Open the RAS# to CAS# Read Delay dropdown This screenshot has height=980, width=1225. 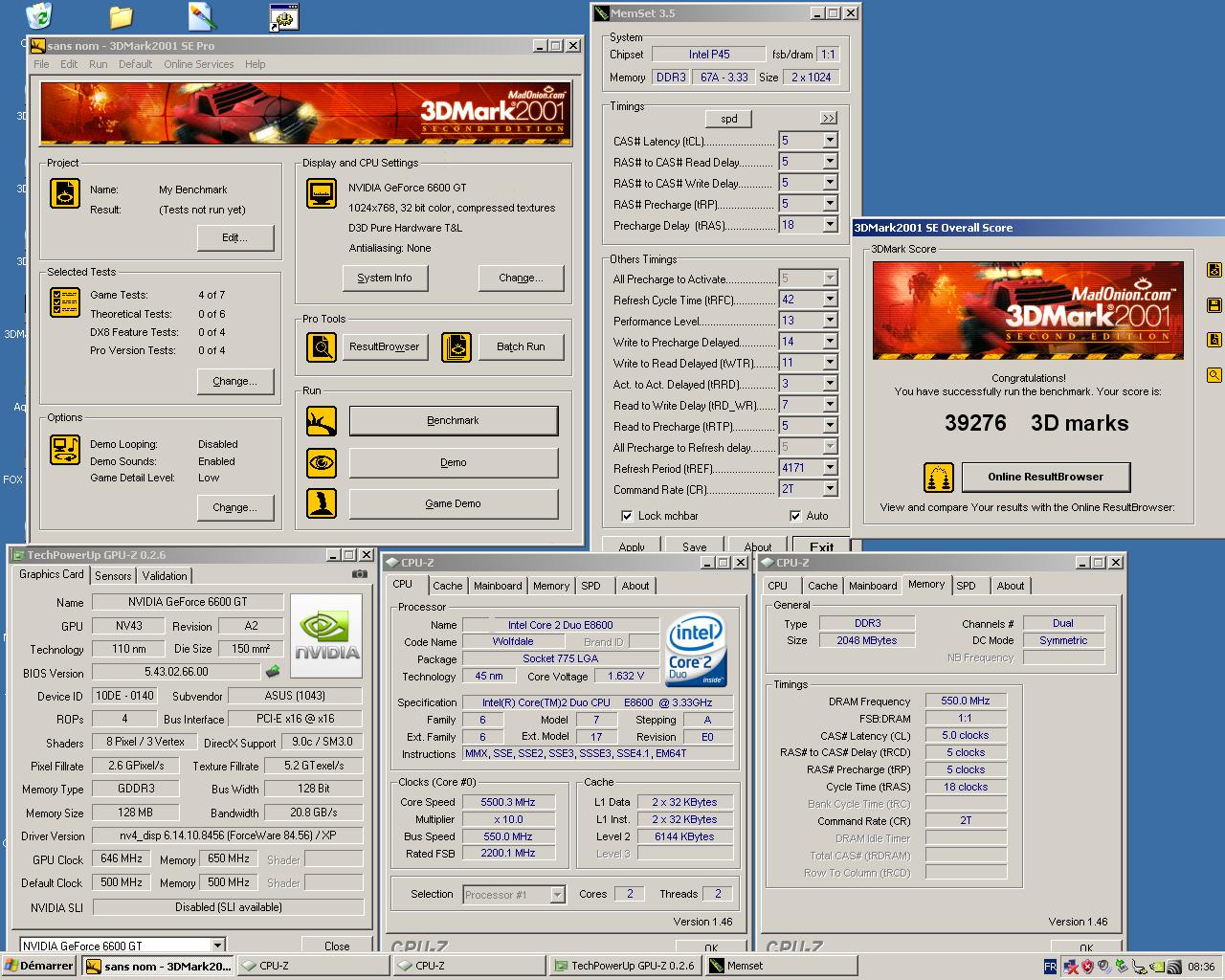pyautogui.click(x=830, y=162)
